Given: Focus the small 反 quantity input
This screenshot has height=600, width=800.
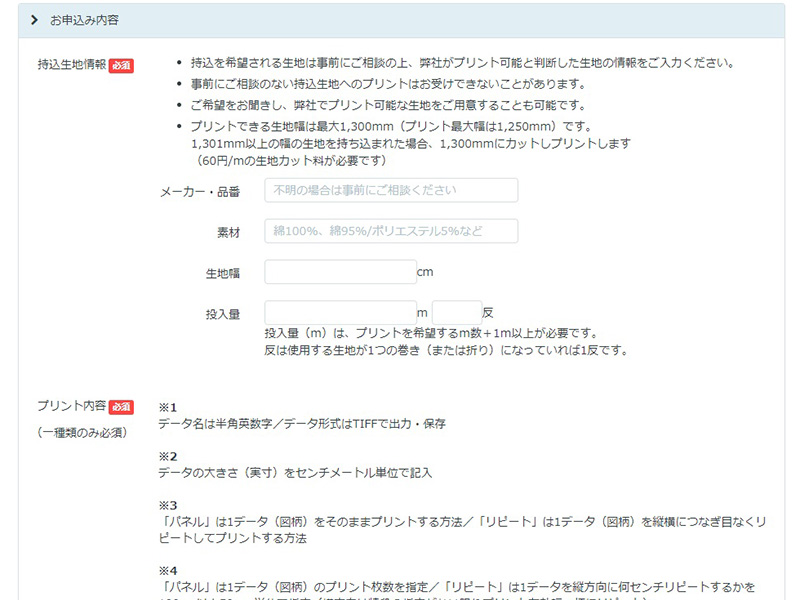Looking at the screenshot, I should pos(457,313).
